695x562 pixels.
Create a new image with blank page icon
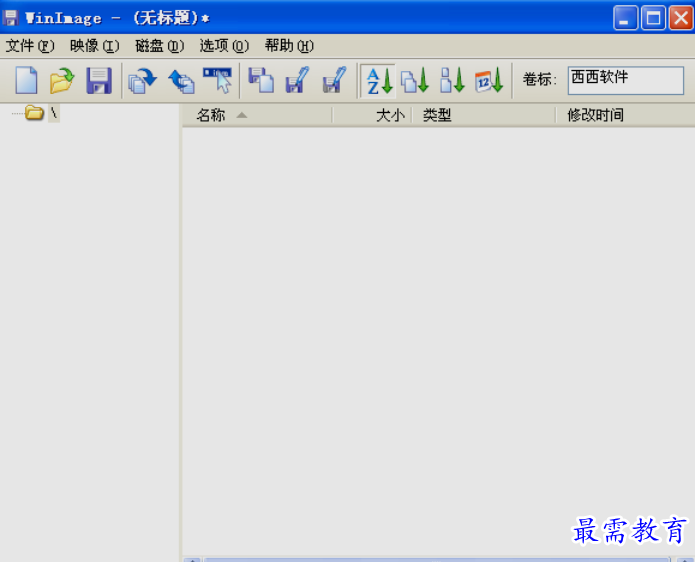tap(26, 80)
